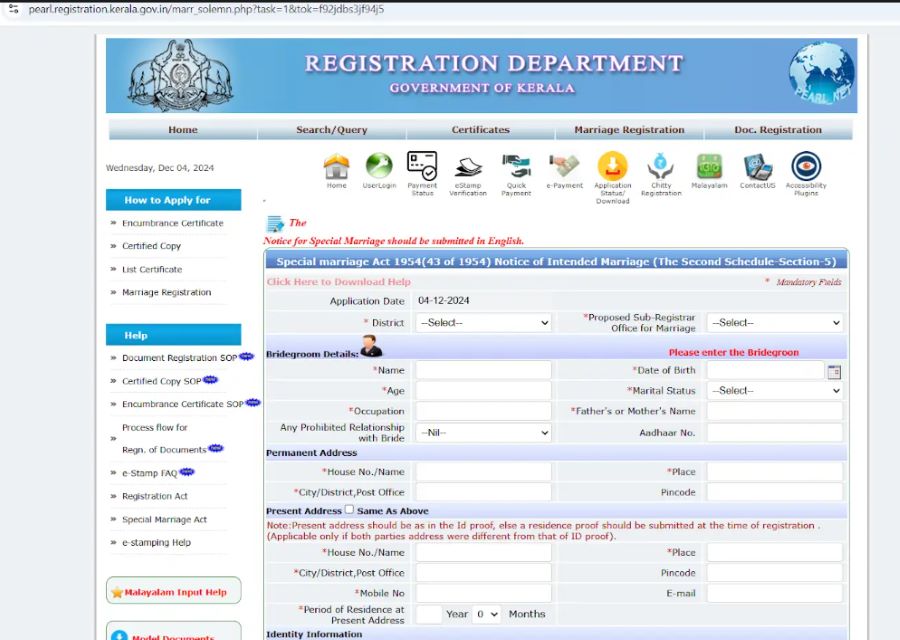This screenshot has width=900, height=640.
Task: Open the Doc. Registration menu
Action: click(x=778, y=130)
